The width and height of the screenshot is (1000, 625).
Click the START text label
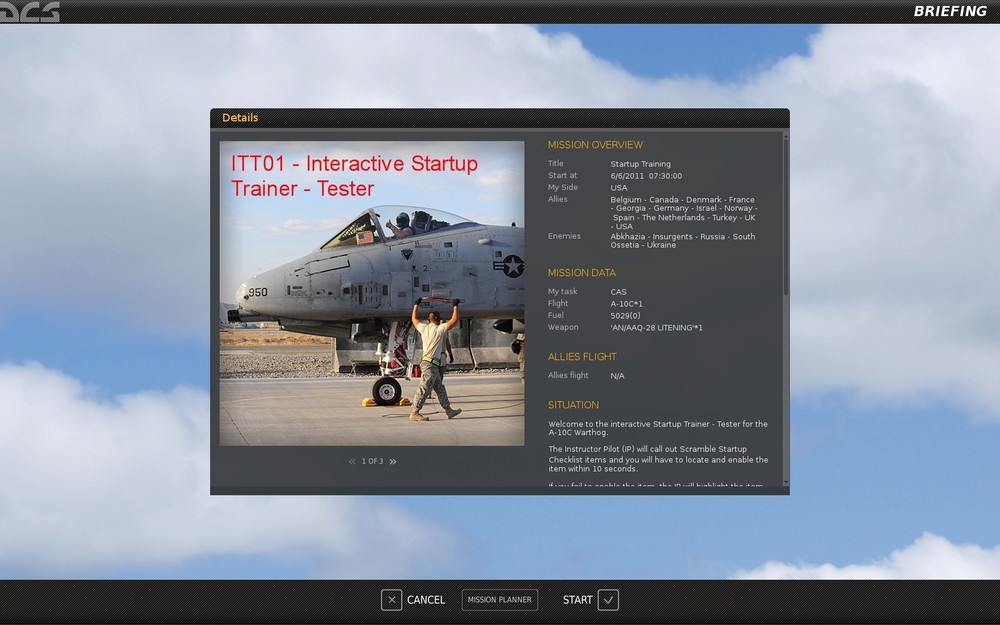click(578, 600)
